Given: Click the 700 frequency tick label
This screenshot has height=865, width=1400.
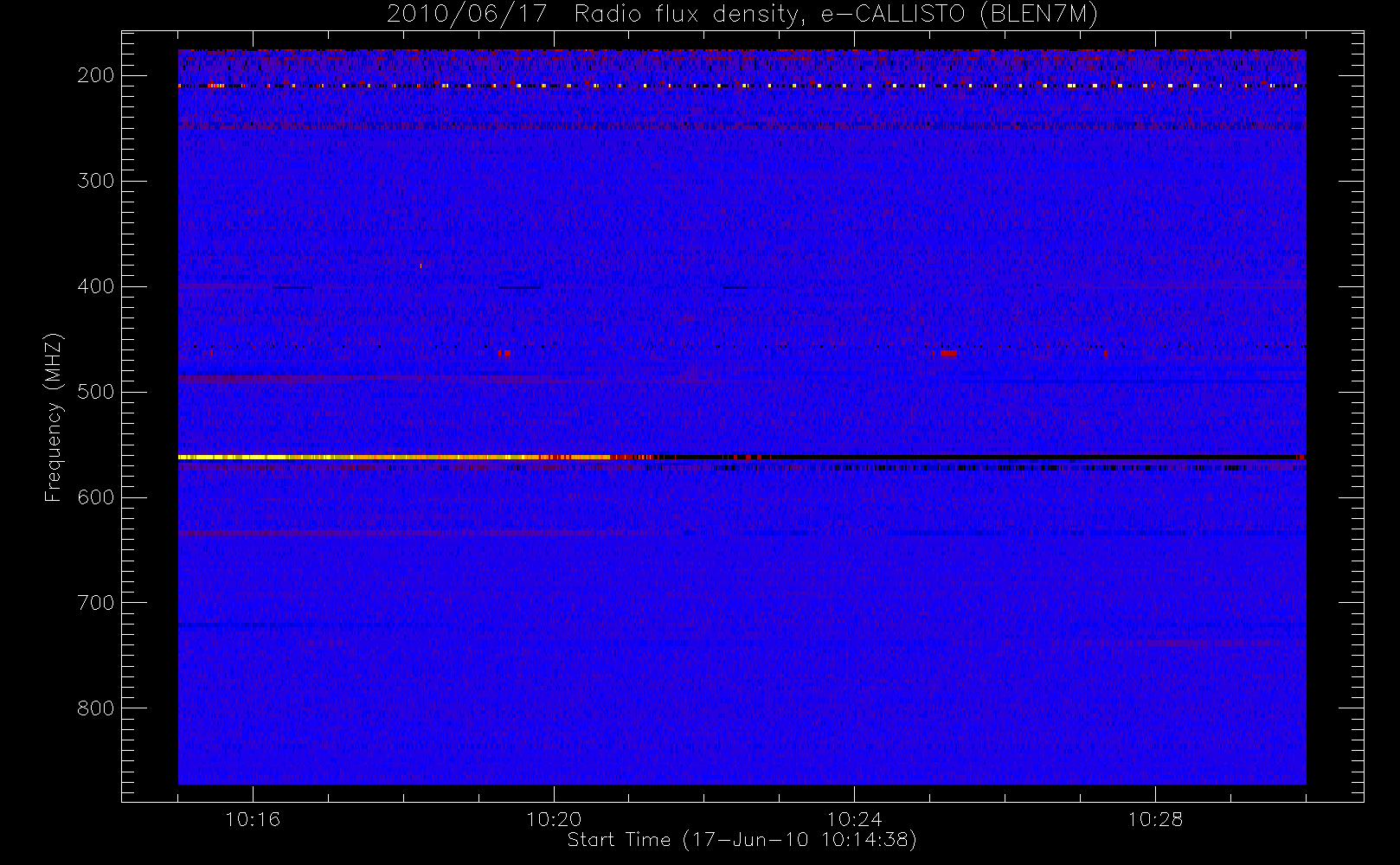Looking at the screenshot, I should 96,603.
